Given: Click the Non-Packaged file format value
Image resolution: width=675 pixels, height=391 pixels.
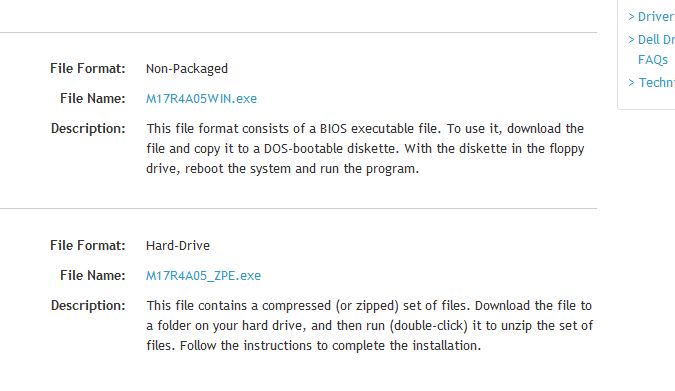Looking at the screenshot, I should pyautogui.click(x=187, y=69).
